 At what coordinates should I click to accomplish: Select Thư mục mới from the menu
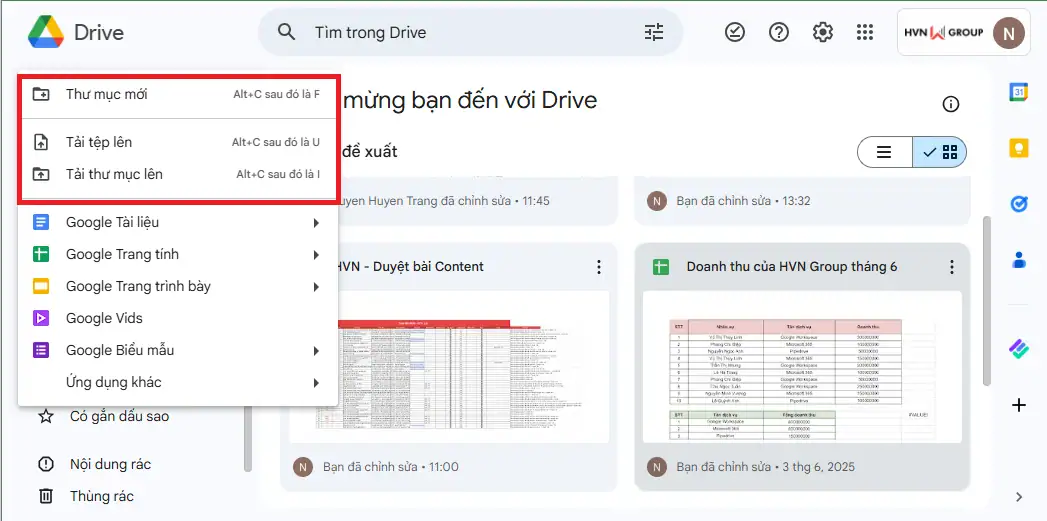(x=107, y=94)
